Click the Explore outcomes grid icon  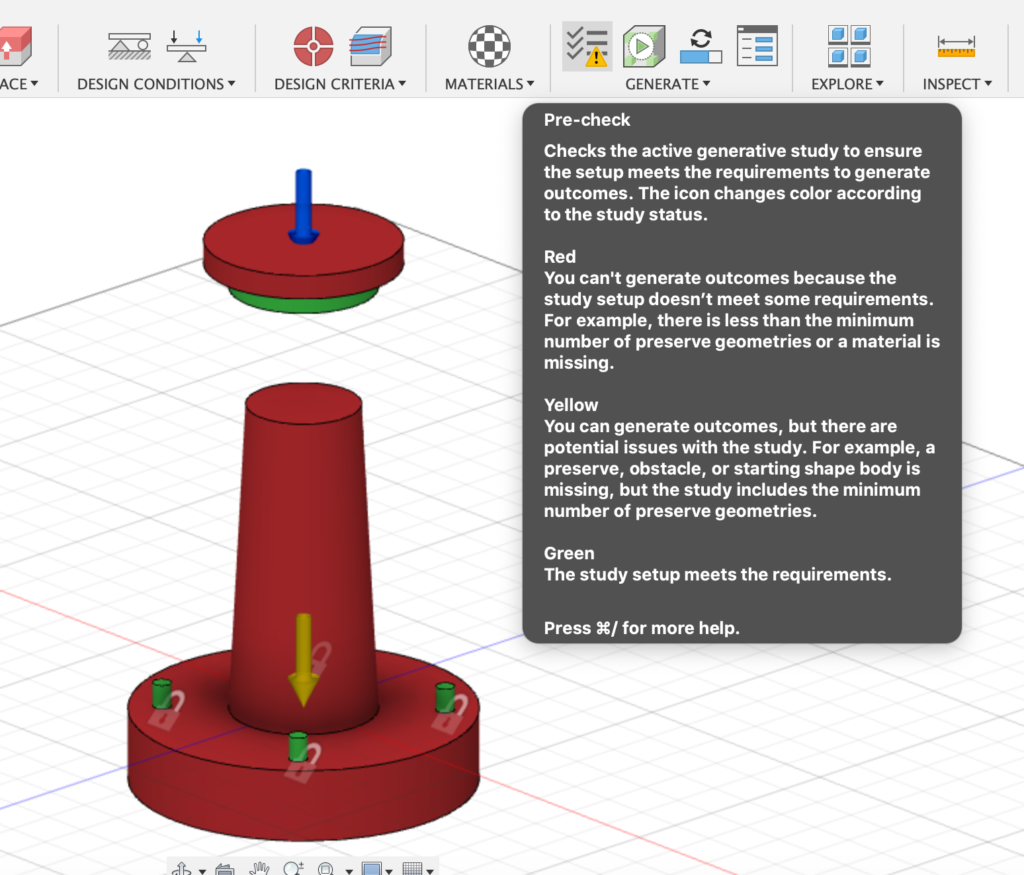[x=848, y=45]
